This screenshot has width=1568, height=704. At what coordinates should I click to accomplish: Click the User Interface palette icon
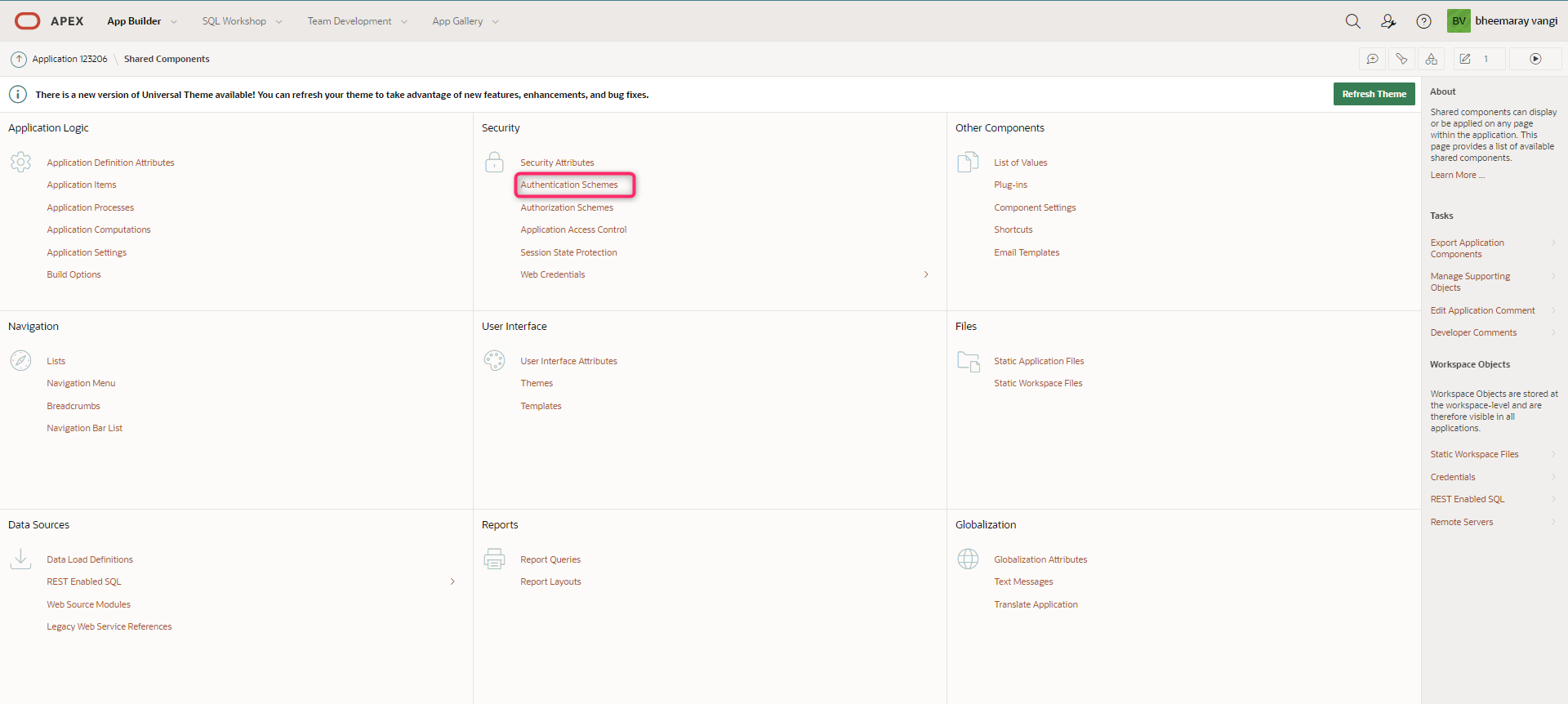click(494, 360)
